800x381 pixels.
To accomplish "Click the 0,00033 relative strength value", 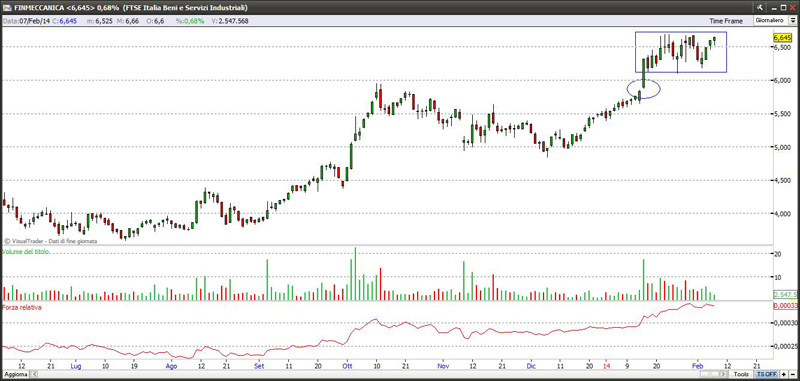I will point(785,305).
